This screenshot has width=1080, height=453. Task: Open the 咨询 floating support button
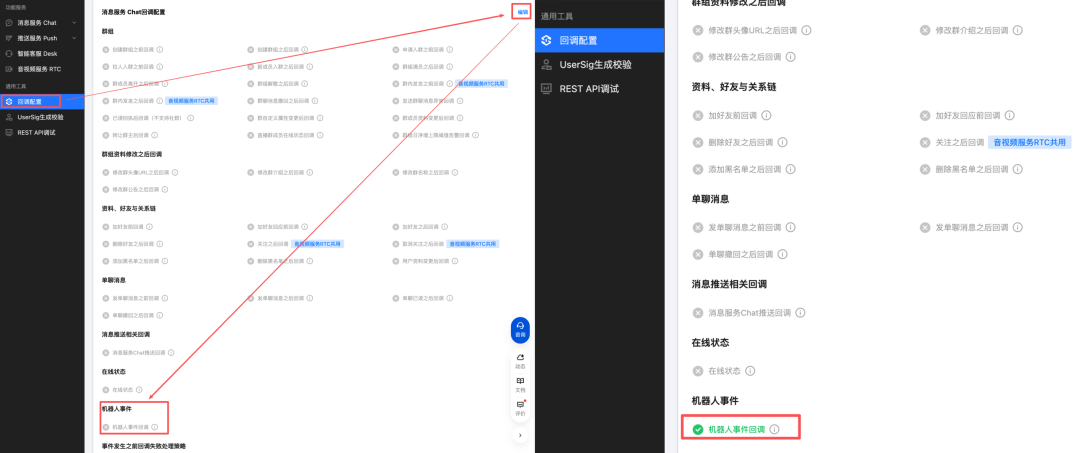coord(520,331)
